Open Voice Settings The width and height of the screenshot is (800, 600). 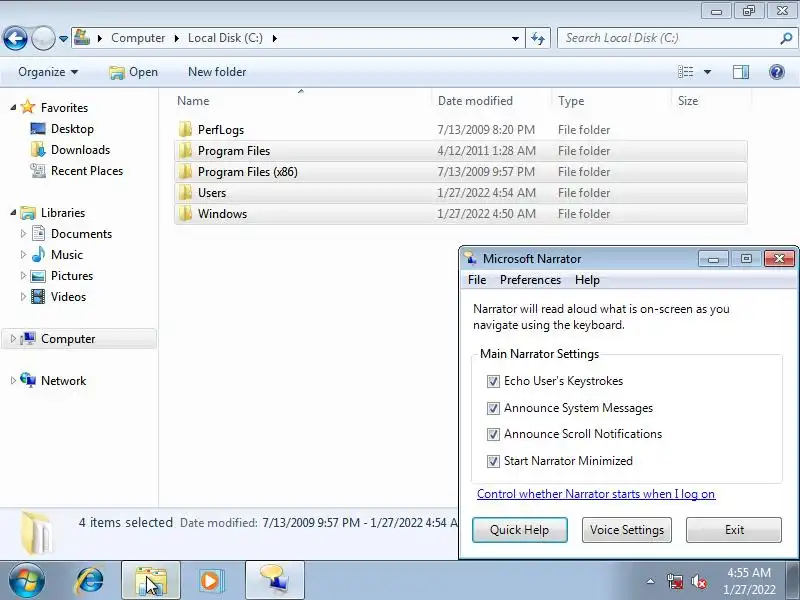[627, 530]
